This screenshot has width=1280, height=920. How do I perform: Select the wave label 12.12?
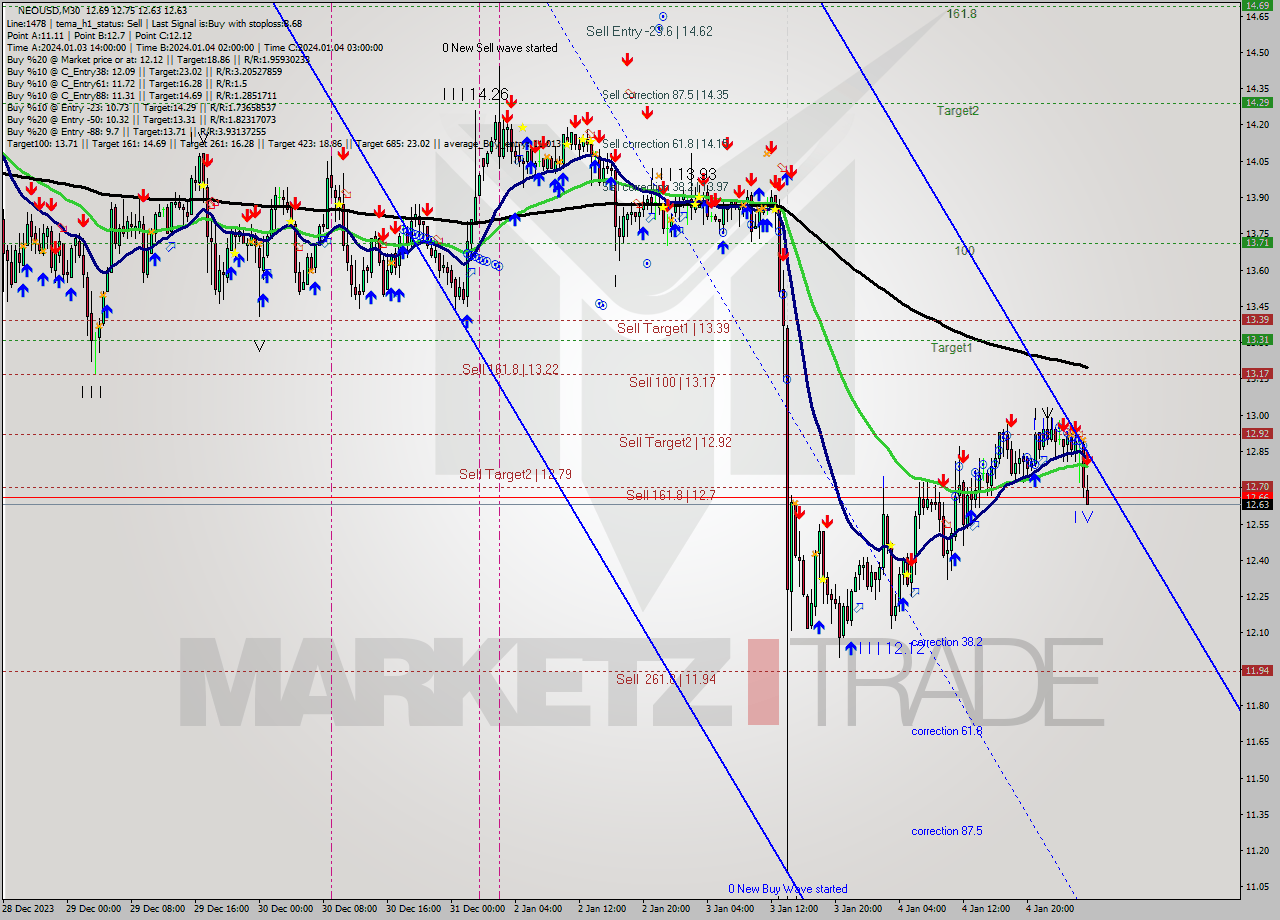point(891,649)
